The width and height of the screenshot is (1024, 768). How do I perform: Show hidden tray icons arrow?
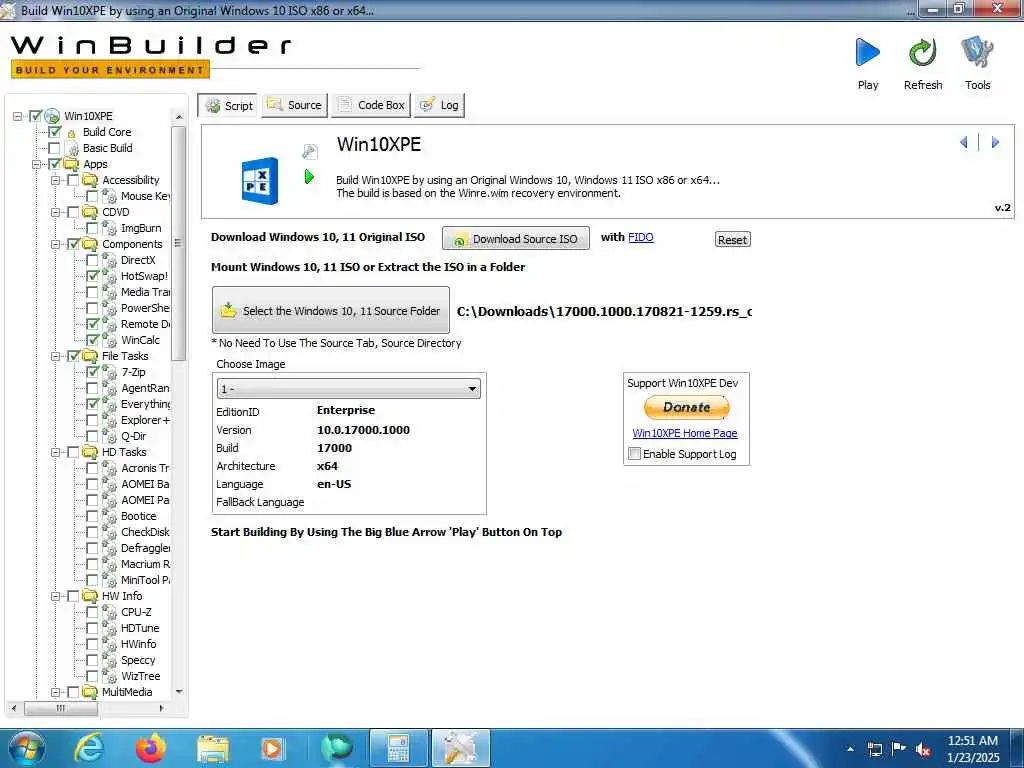coord(850,750)
